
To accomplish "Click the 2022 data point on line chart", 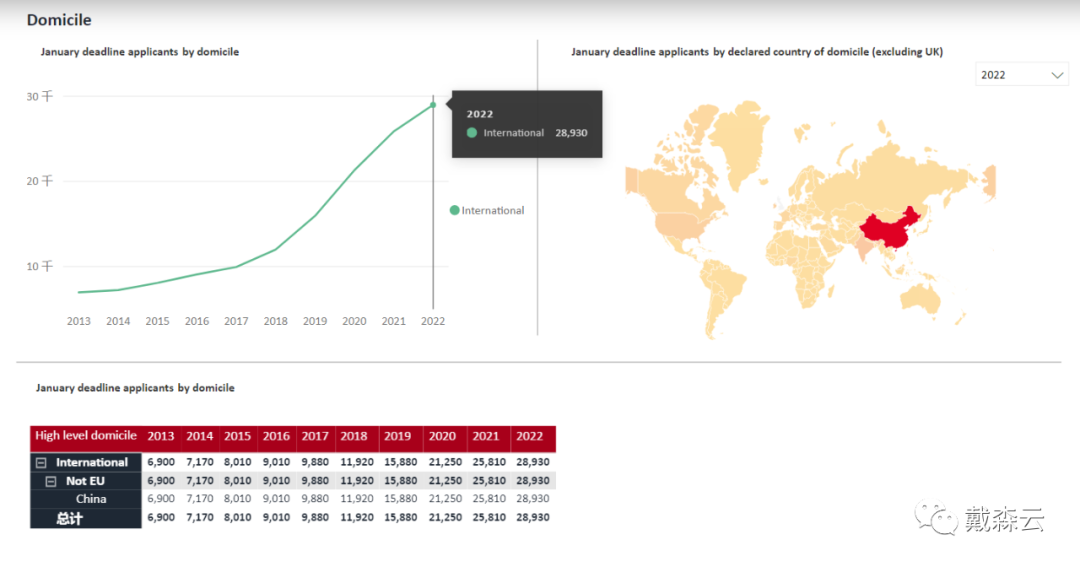I will pos(433,105).
